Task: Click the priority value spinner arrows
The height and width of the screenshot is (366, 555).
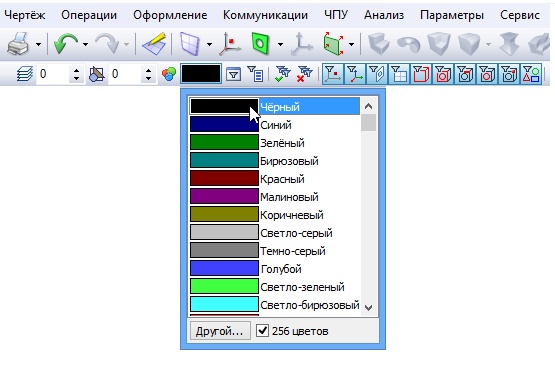Action: point(148,74)
